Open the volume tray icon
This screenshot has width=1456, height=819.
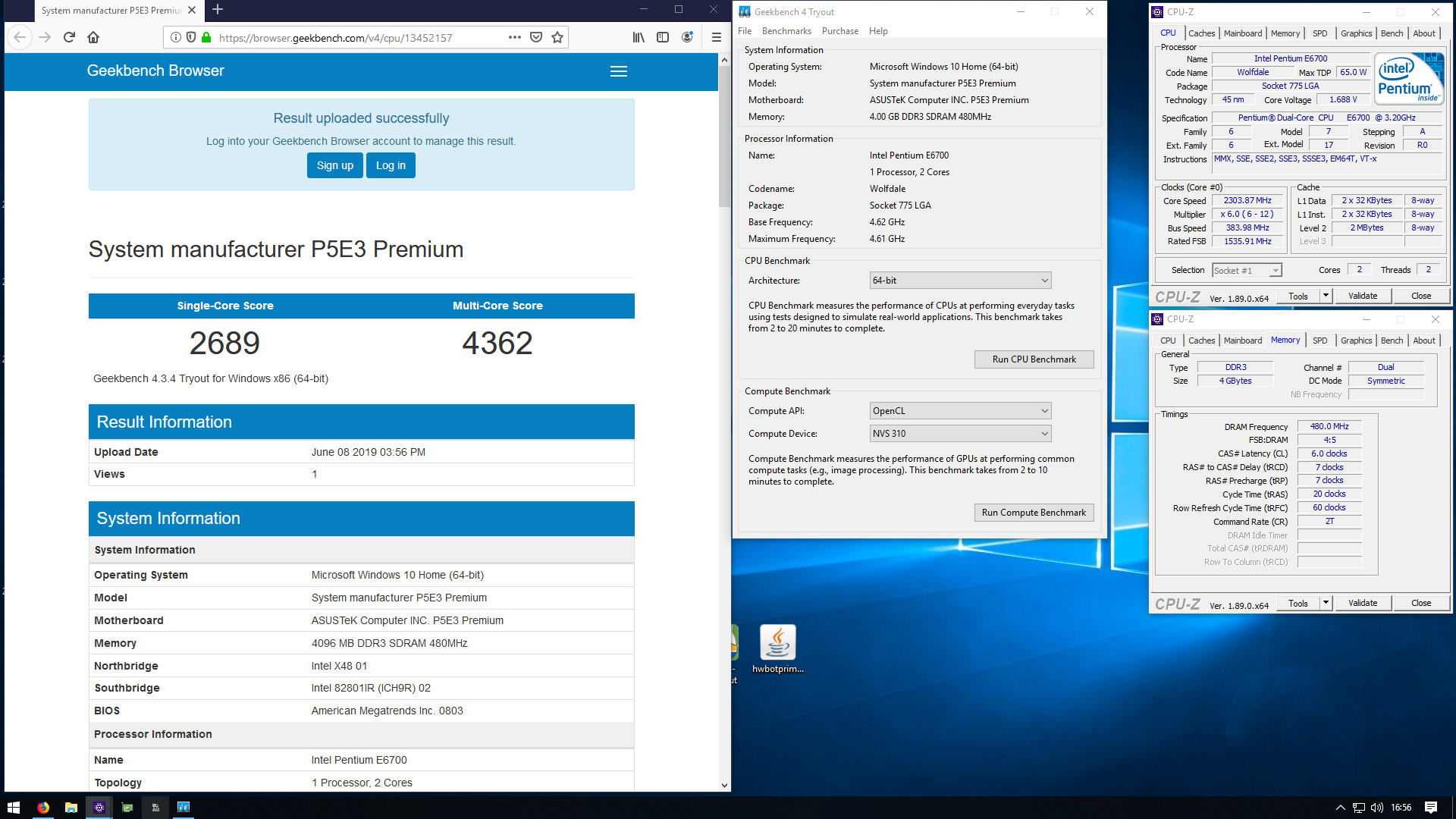coord(1377,808)
